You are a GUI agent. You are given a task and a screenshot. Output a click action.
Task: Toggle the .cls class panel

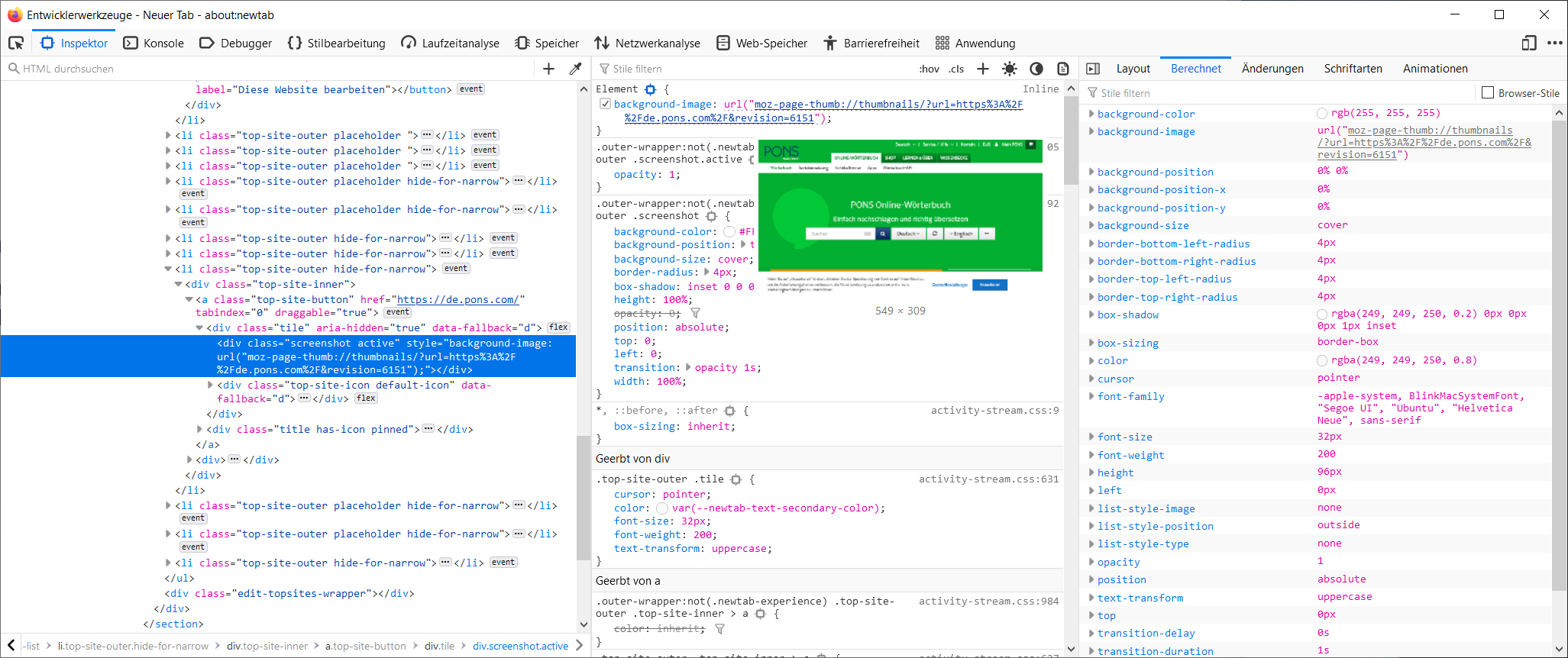(956, 69)
